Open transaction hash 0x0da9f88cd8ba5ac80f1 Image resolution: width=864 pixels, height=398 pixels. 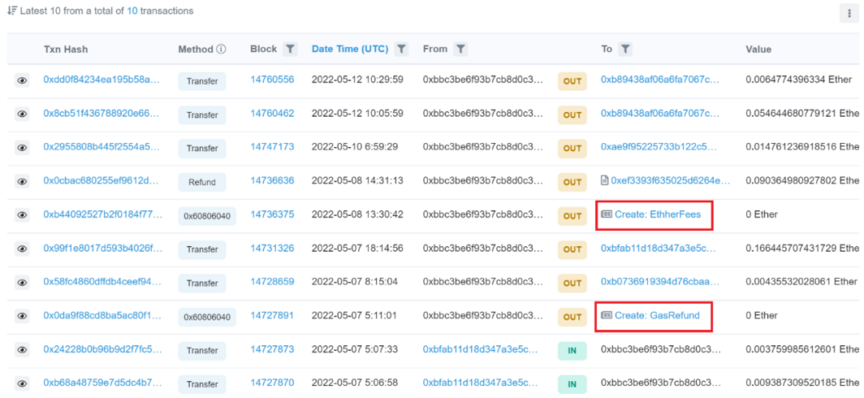coord(103,315)
